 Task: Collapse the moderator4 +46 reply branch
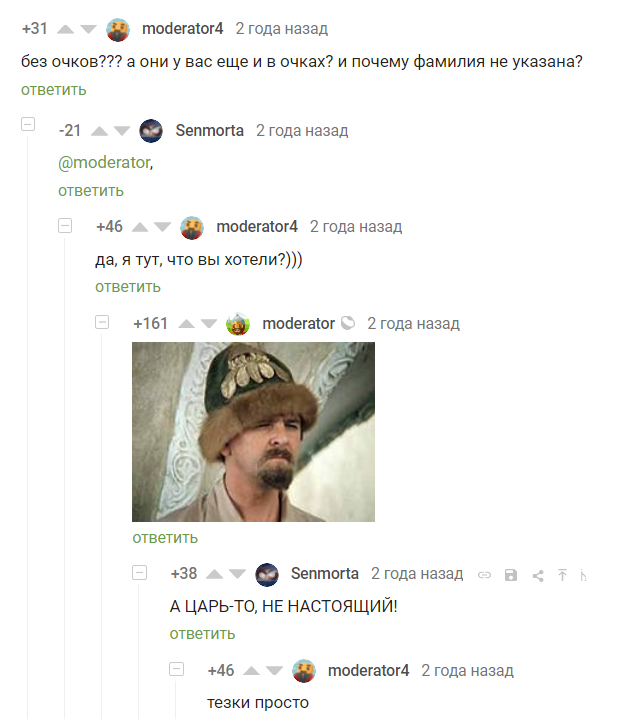[x=65, y=226]
